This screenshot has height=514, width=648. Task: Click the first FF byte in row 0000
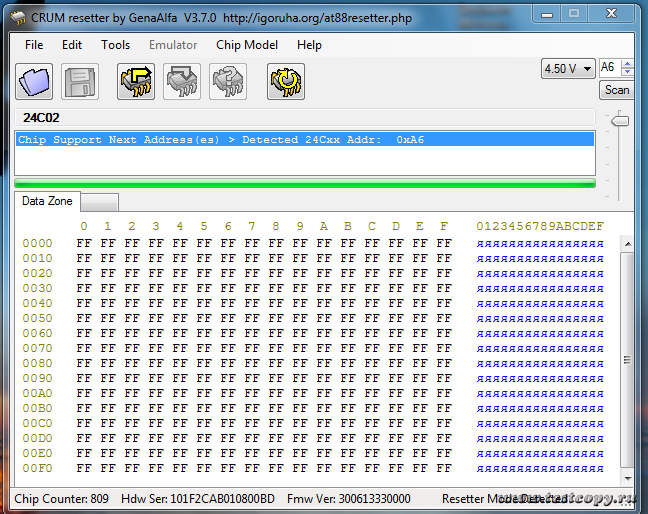[x=84, y=243]
